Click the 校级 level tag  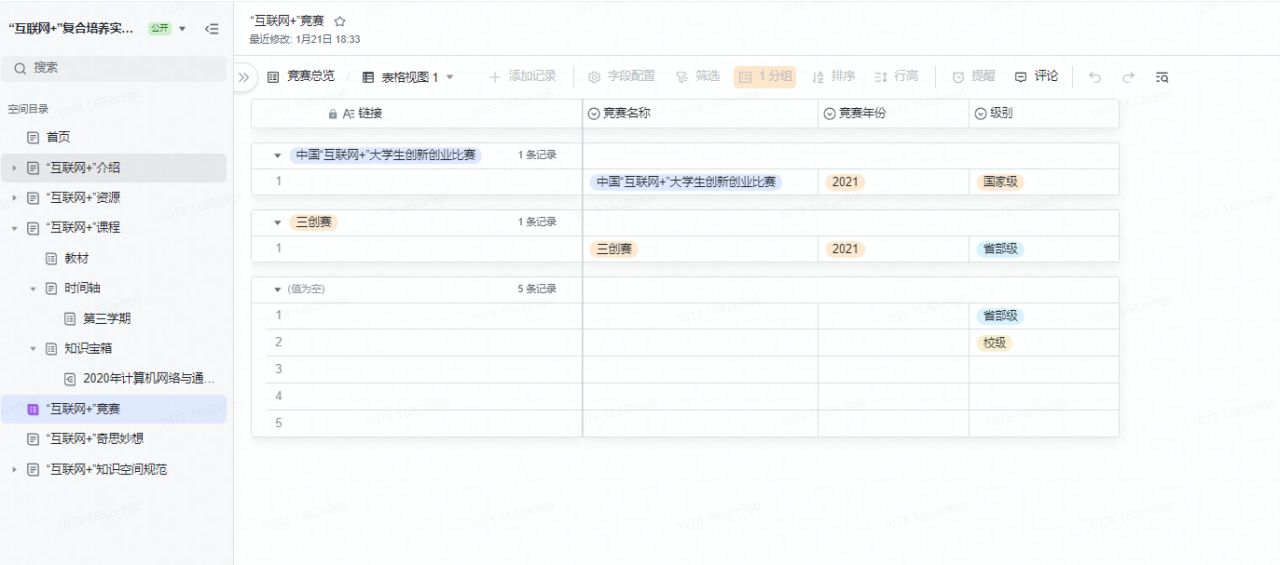coord(995,343)
